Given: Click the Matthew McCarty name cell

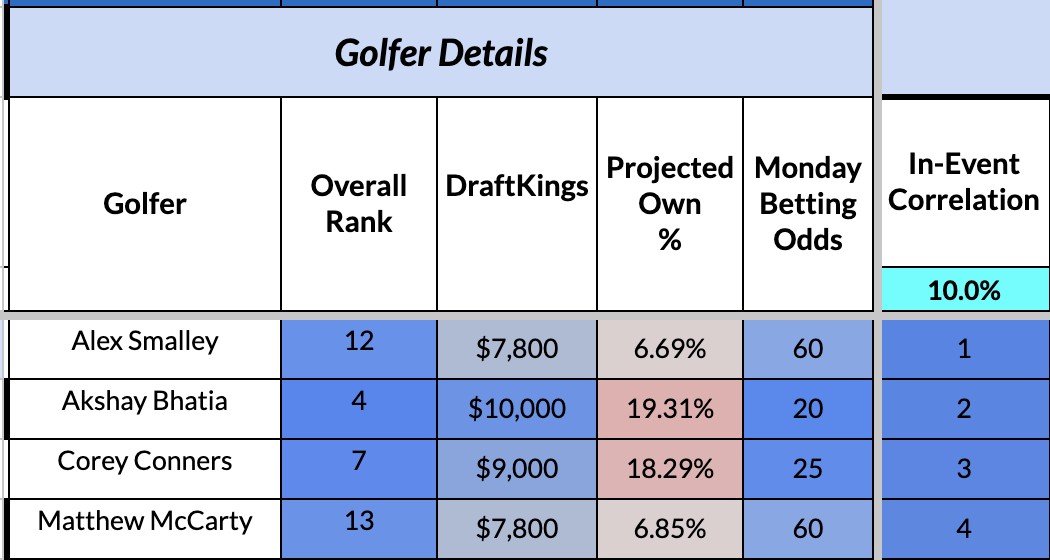Looking at the screenshot, I should pyautogui.click(x=145, y=522).
